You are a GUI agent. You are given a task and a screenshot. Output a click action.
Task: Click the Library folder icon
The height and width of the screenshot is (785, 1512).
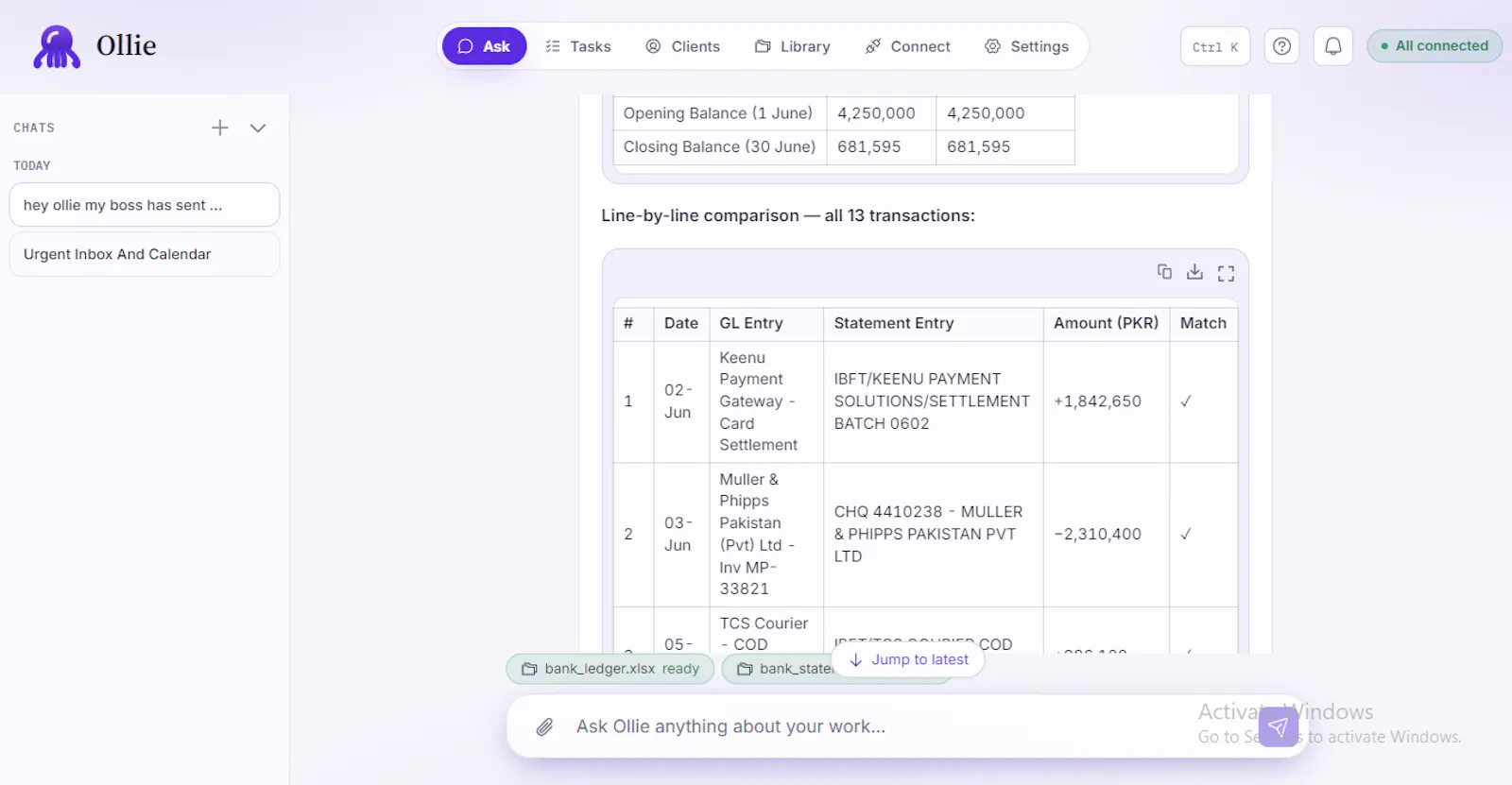763,46
